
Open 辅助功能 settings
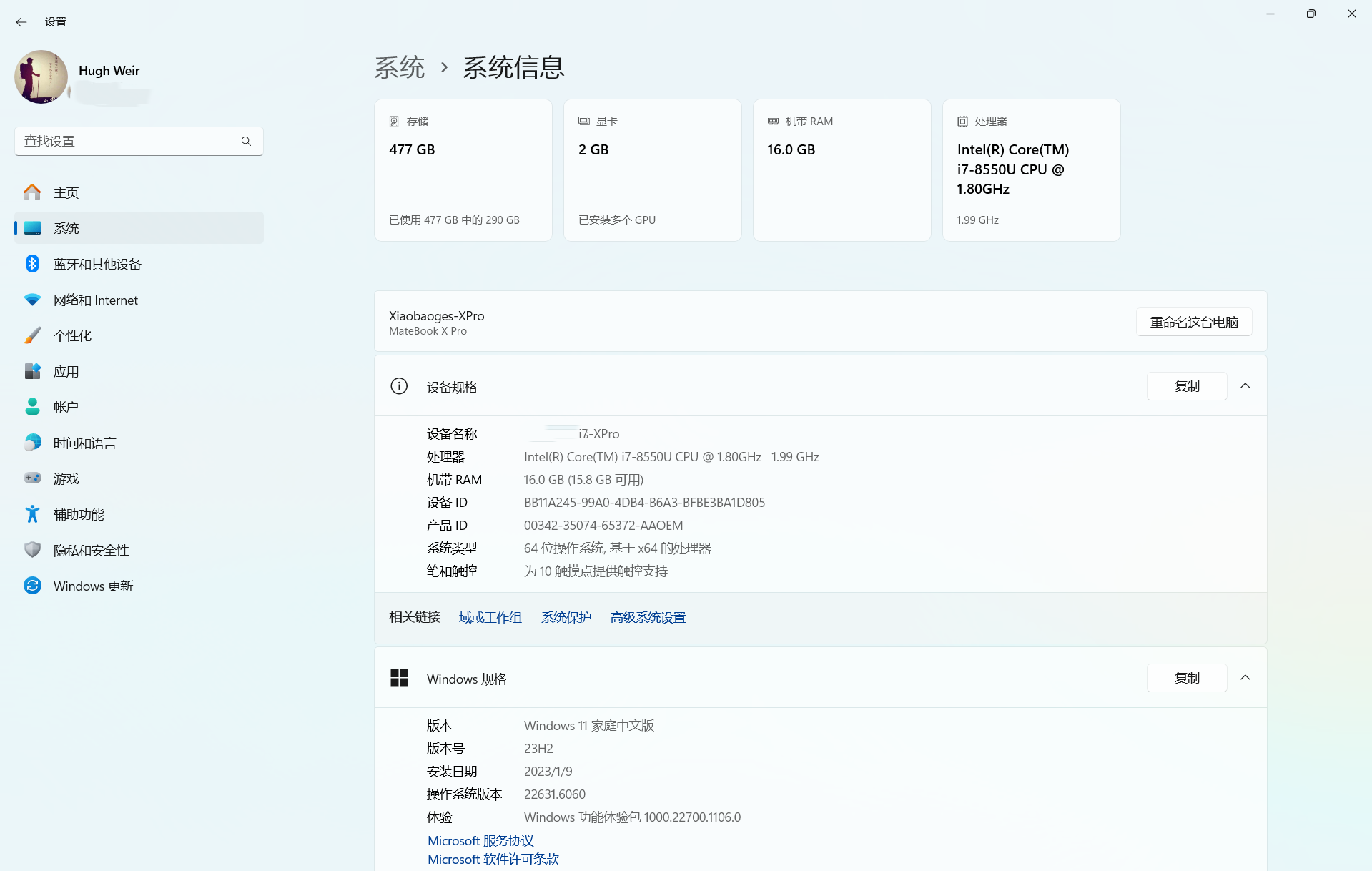[x=80, y=514]
